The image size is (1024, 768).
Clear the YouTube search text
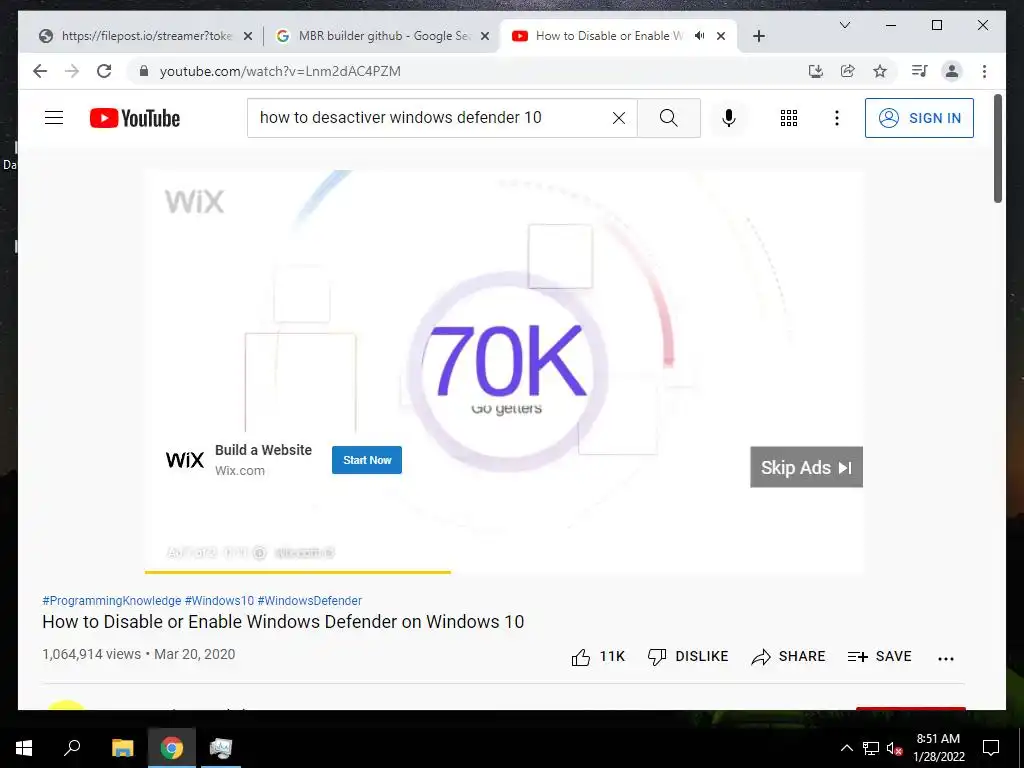[618, 118]
